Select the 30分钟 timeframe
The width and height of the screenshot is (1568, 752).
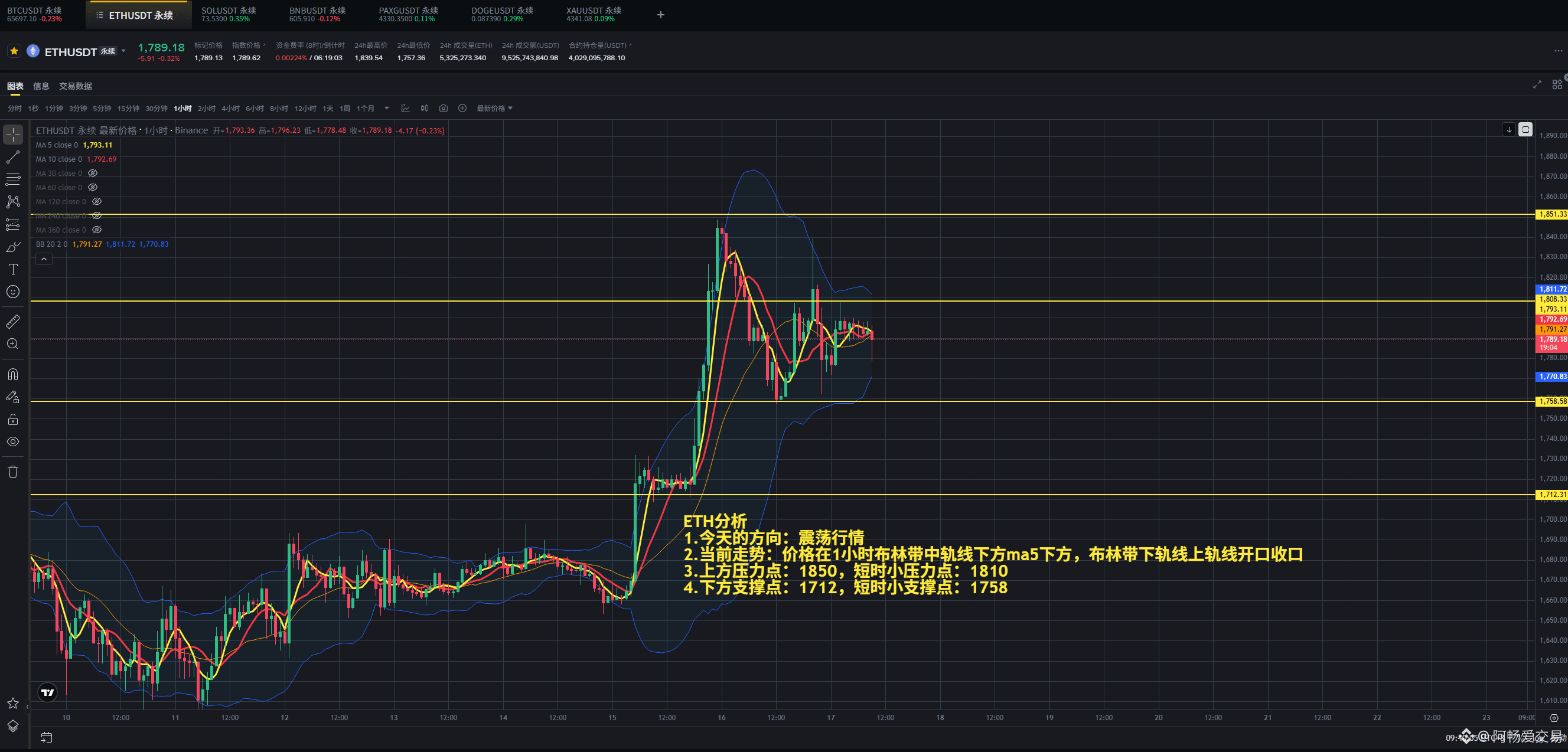tap(157, 108)
